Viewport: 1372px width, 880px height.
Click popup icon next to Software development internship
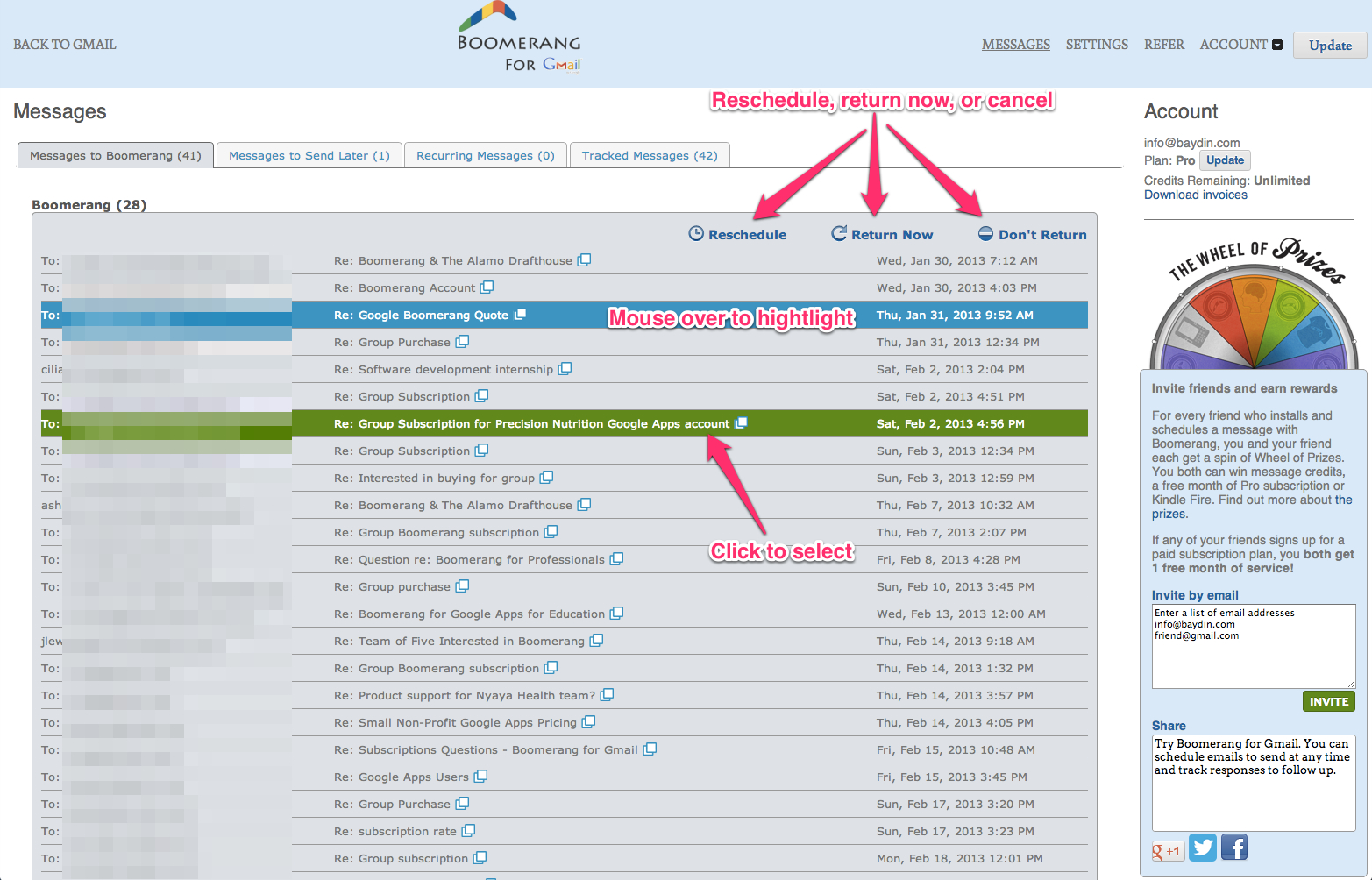click(x=565, y=369)
